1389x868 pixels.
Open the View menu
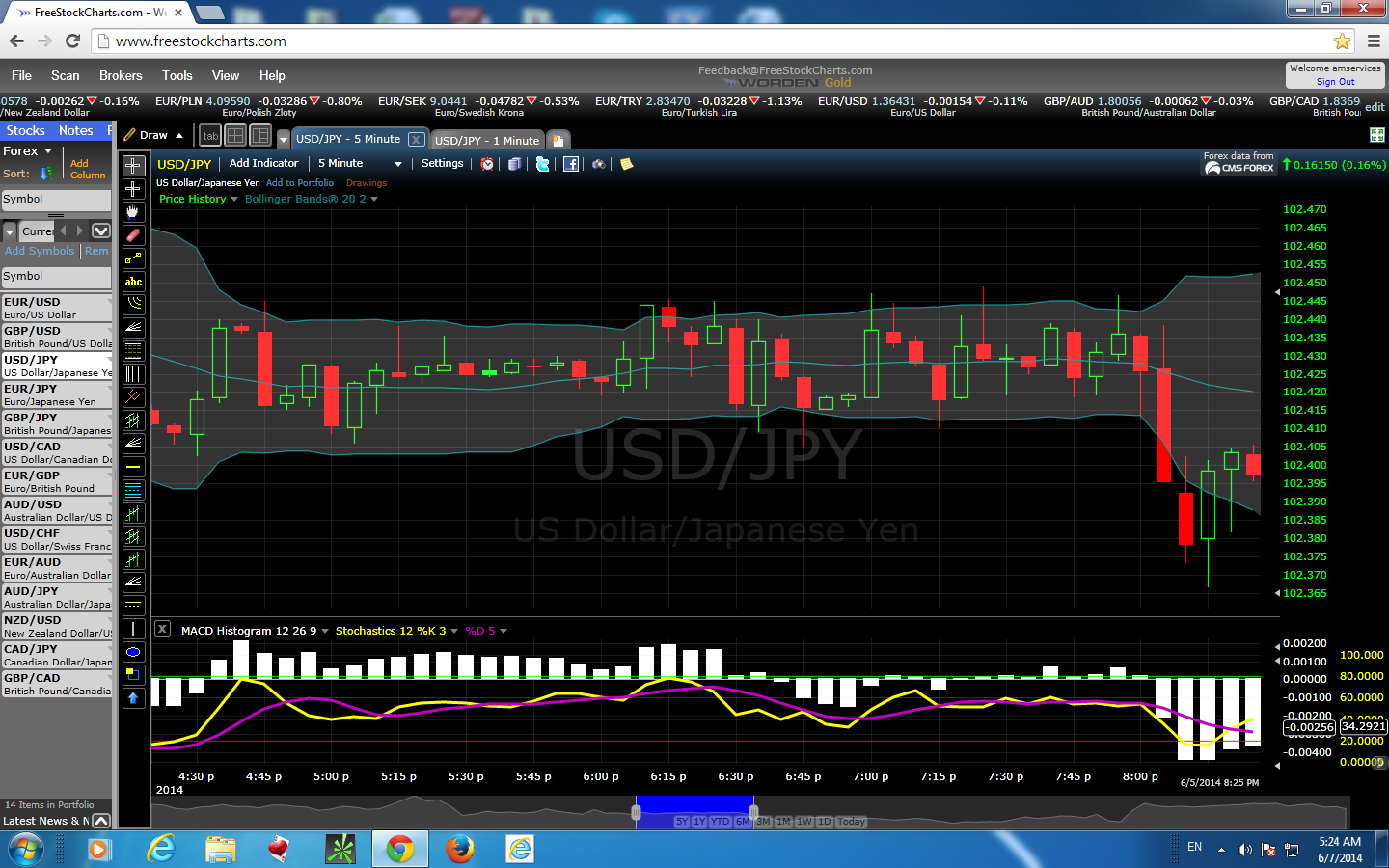click(226, 75)
